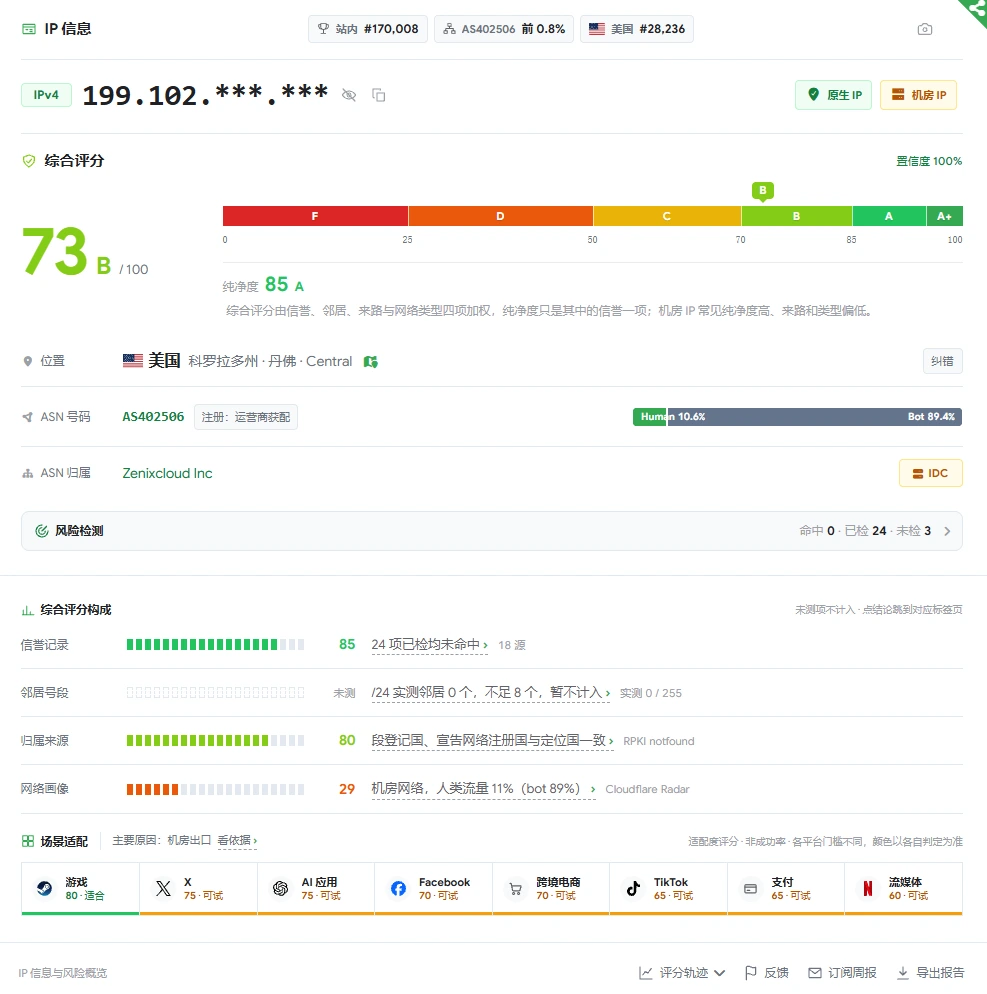Viewport: 987px width, 994px height.
Task: Open the Zenixcloud Inc link
Action: coord(167,474)
